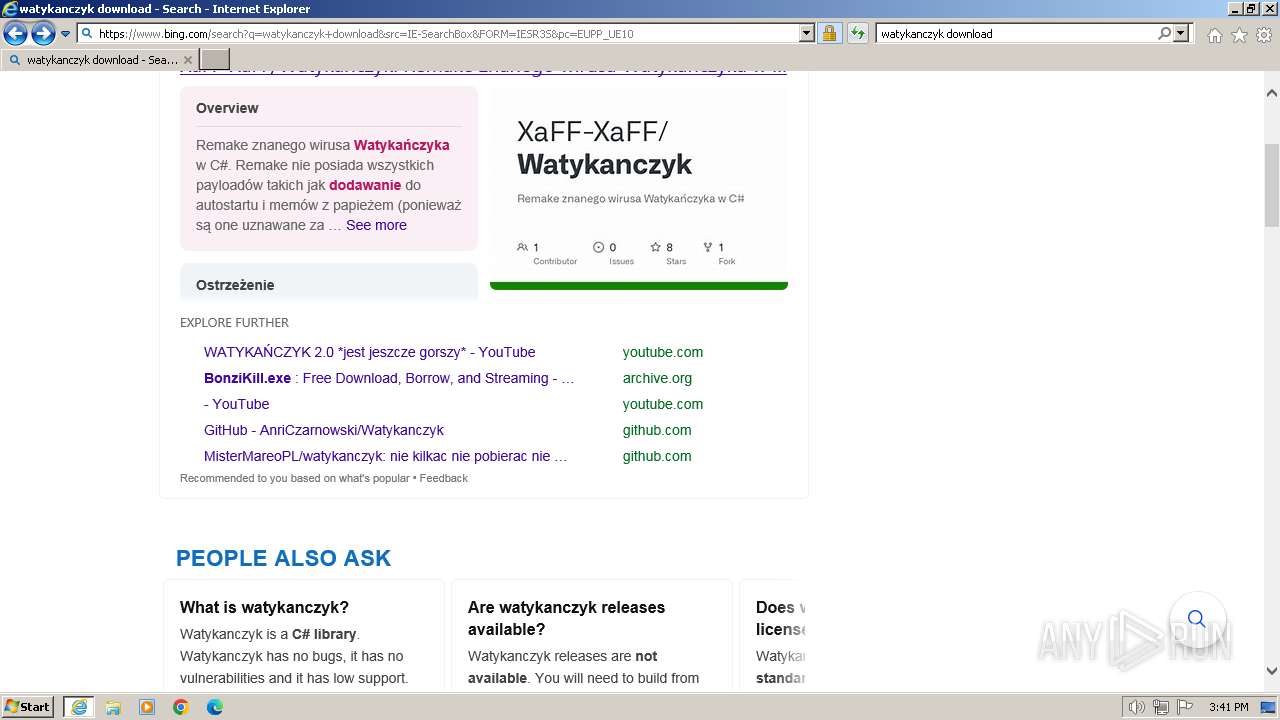Open Internet Explorer taskbar icon
The width and height of the screenshot is (1280, 720).
78,707
